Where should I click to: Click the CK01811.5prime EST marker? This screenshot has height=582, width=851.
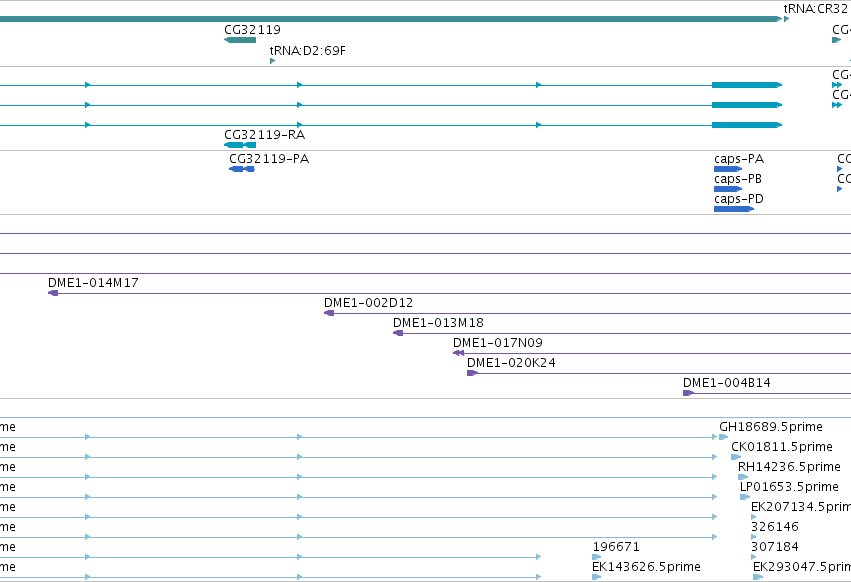coord(736,457)
